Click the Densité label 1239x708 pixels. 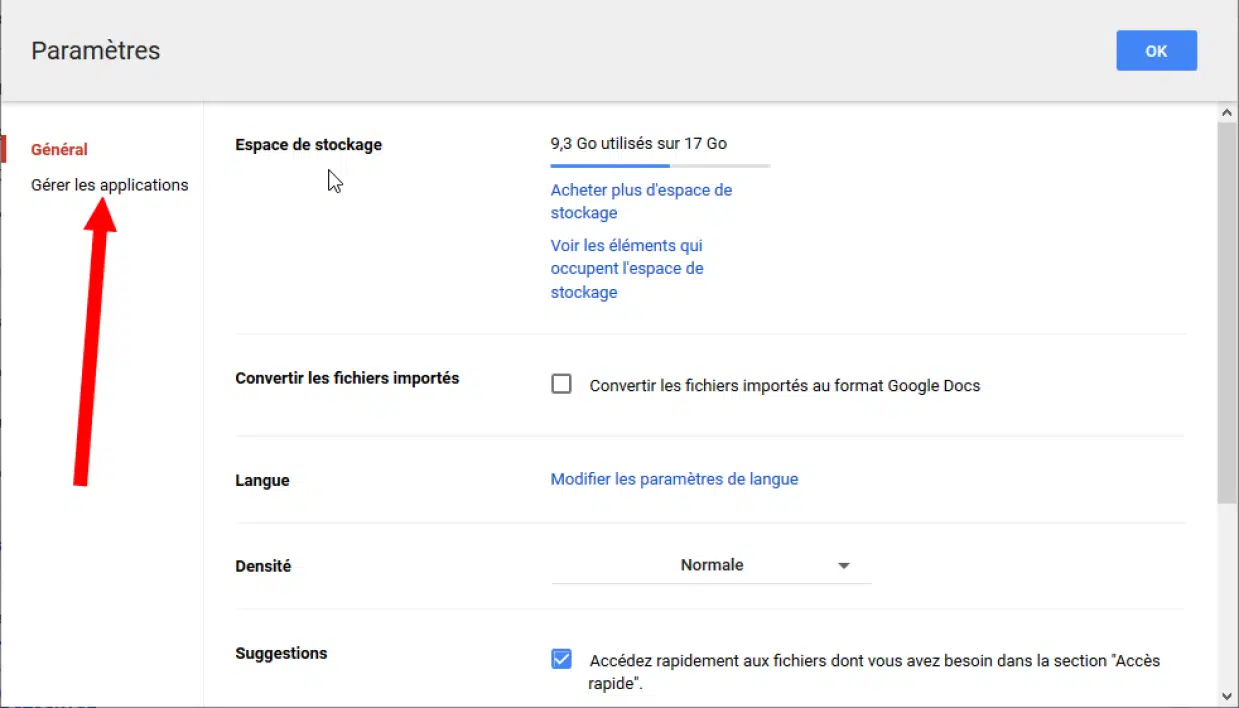coord(263,566)
